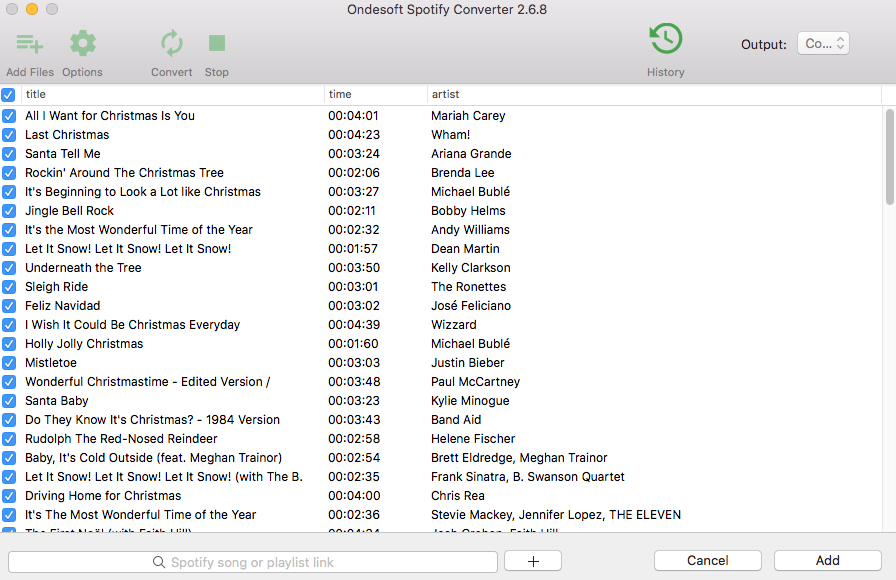Click artist Chris Rea
Screen dimensions: 896x580
coord(458,495)
